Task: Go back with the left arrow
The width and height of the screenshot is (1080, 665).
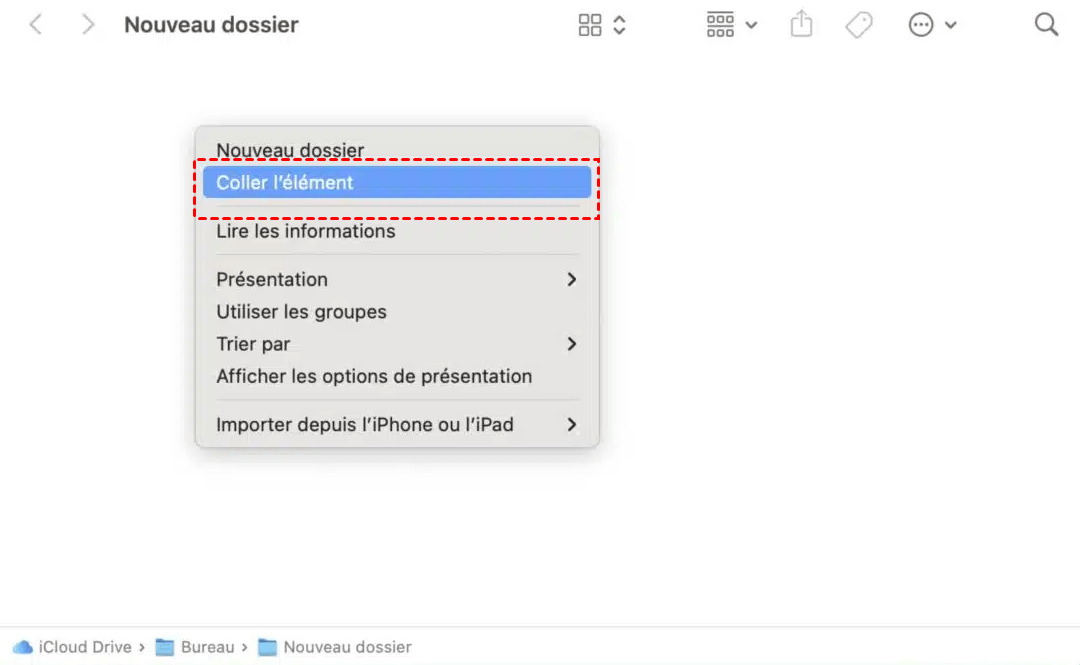Action: [x=36, y=25]
